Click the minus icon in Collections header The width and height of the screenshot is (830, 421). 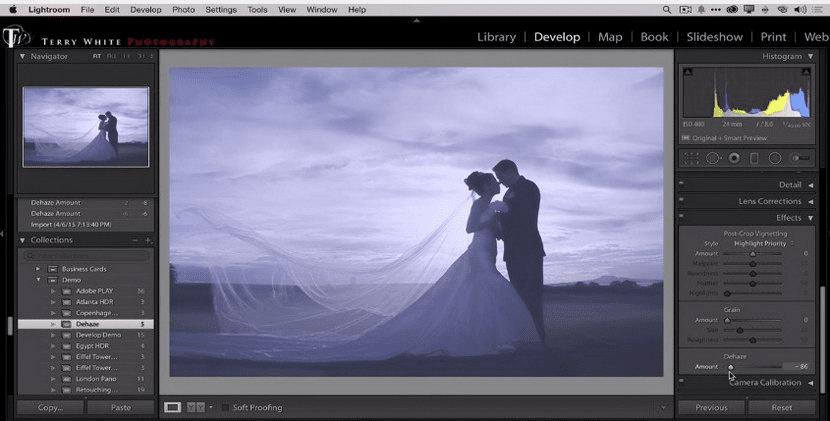(135, 240)
